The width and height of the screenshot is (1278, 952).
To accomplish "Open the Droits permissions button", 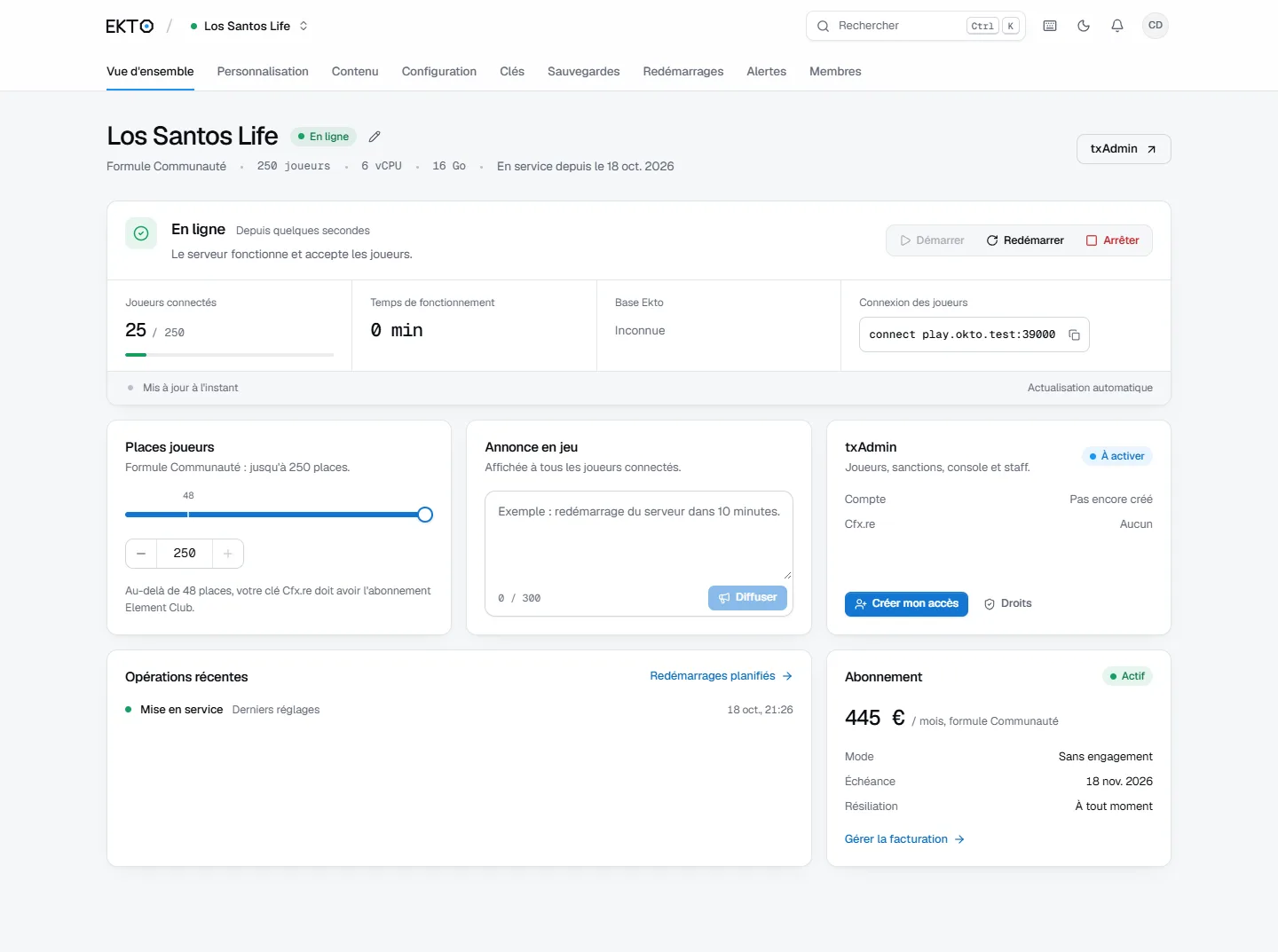I will (1008, 604).
